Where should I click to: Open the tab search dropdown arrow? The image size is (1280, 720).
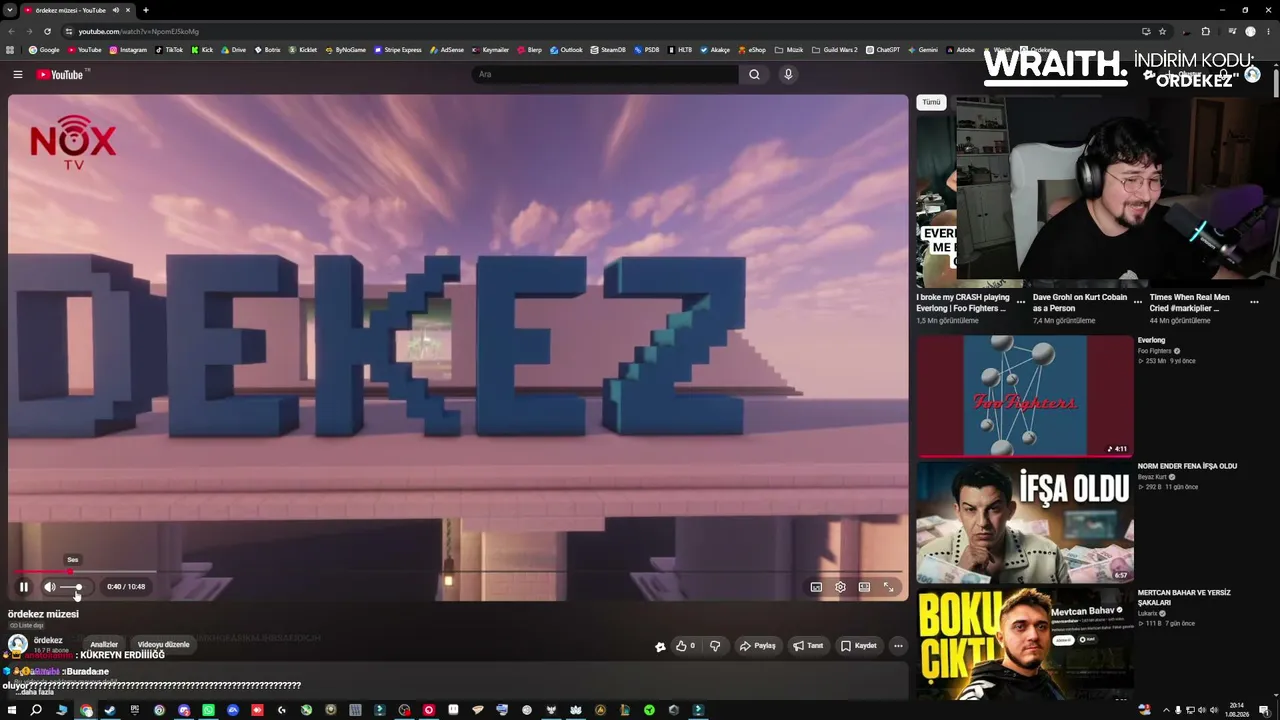pos(10,10)
